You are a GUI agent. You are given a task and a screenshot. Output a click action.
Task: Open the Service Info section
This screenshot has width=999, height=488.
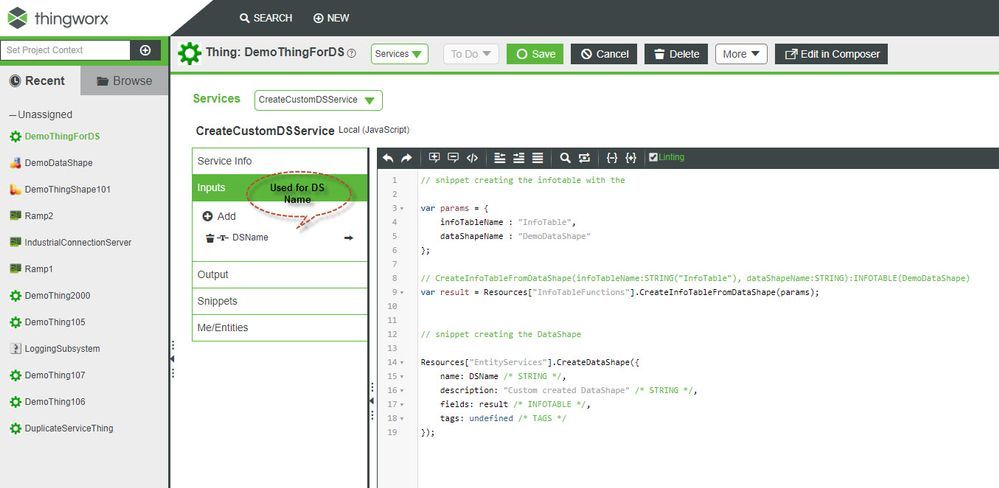tap(280, 161)
